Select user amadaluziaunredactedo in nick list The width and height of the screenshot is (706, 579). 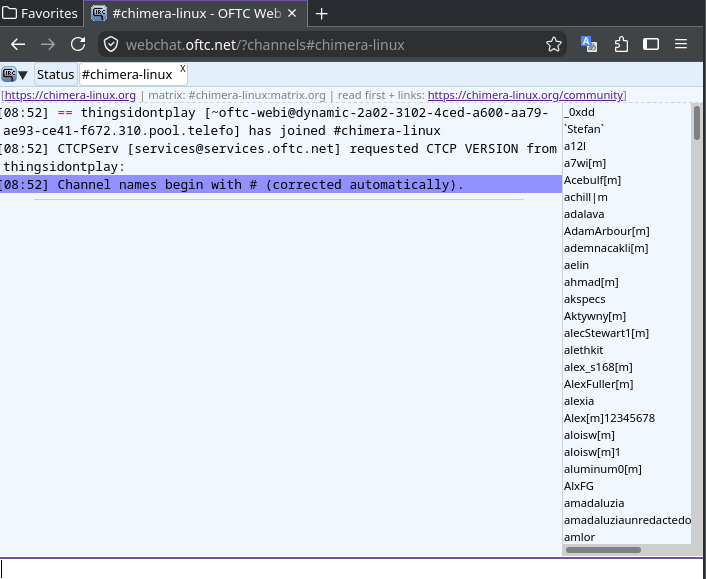[627, 520]
